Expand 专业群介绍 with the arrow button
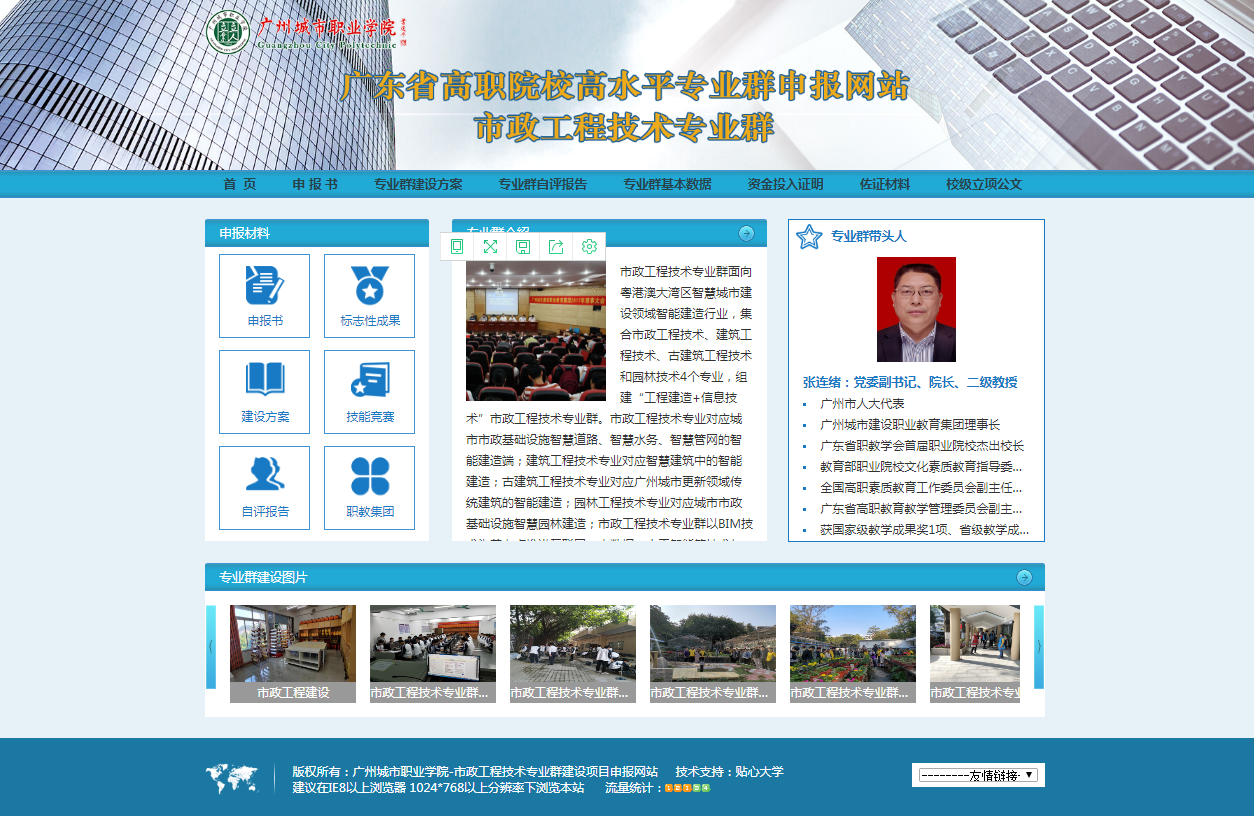This screenshot has width=1254, height=816. tap(746, 233)
